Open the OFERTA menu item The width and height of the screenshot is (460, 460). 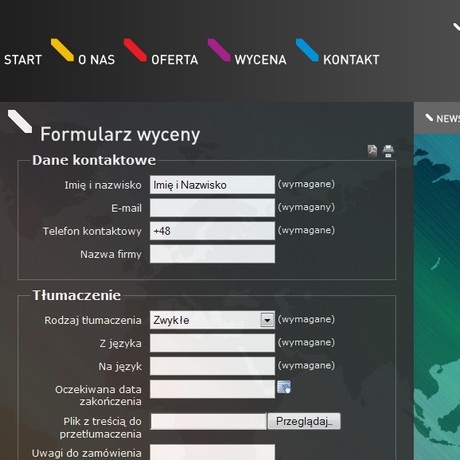point(175,60)
